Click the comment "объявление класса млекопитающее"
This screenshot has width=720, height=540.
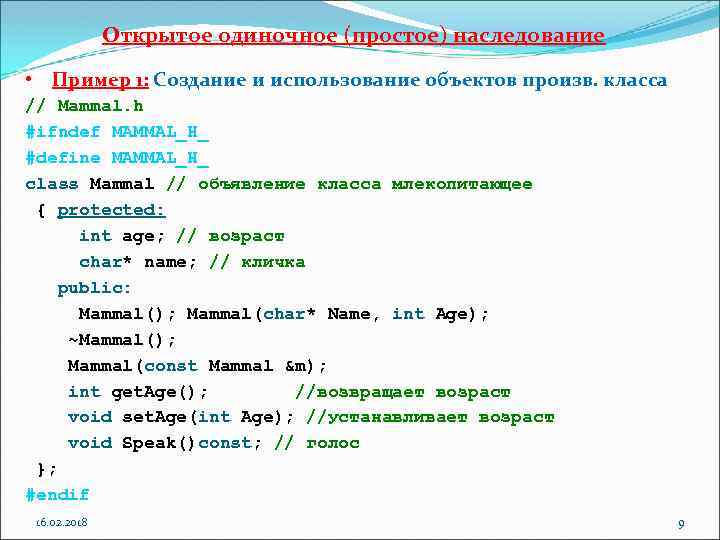tap(365, 184)
